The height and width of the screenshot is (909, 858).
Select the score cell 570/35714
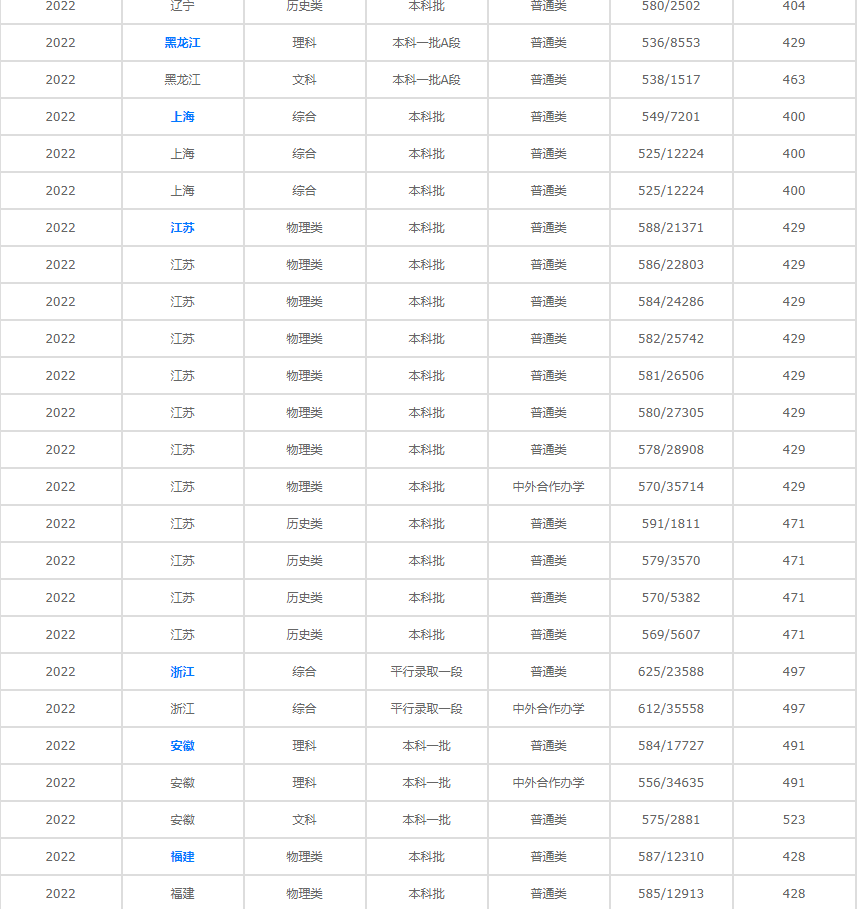pos(671,487)
